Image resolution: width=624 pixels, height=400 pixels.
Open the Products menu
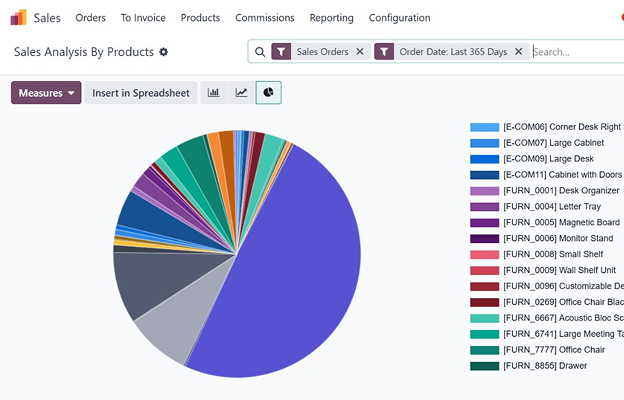pos(200,18)
